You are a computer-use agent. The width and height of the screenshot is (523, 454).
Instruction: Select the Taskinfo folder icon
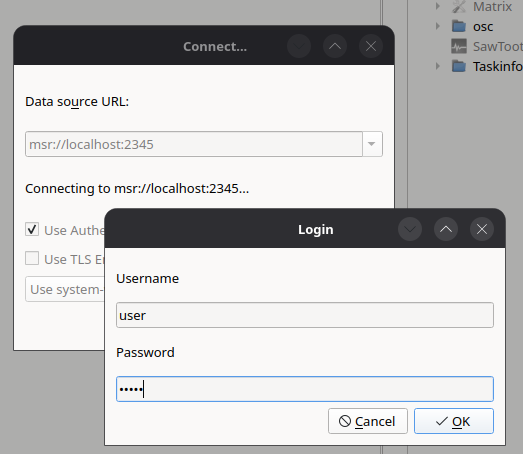pyautogui.click(x=459, y=66)
